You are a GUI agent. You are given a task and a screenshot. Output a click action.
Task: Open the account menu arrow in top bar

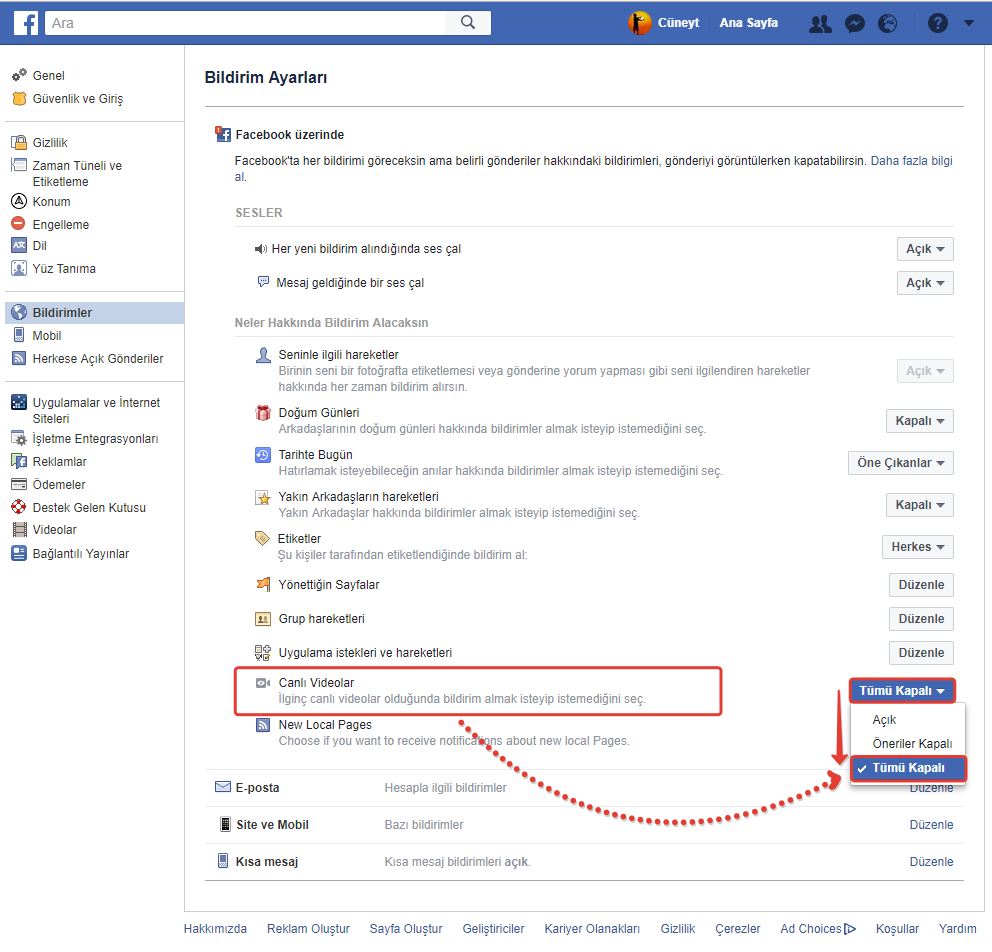(x=968, y=24)
